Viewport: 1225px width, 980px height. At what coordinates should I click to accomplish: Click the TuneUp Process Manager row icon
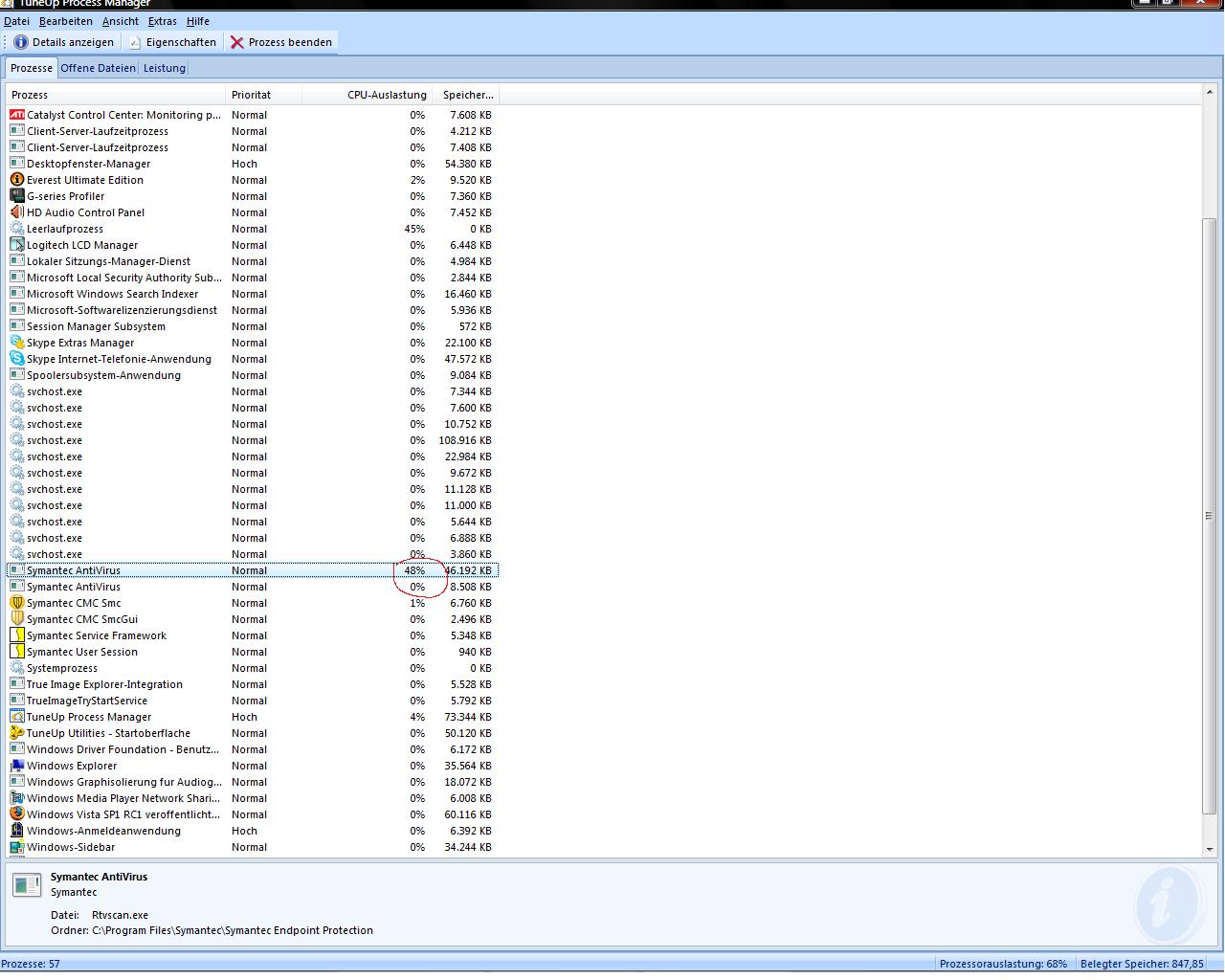(x=16, y=717)
